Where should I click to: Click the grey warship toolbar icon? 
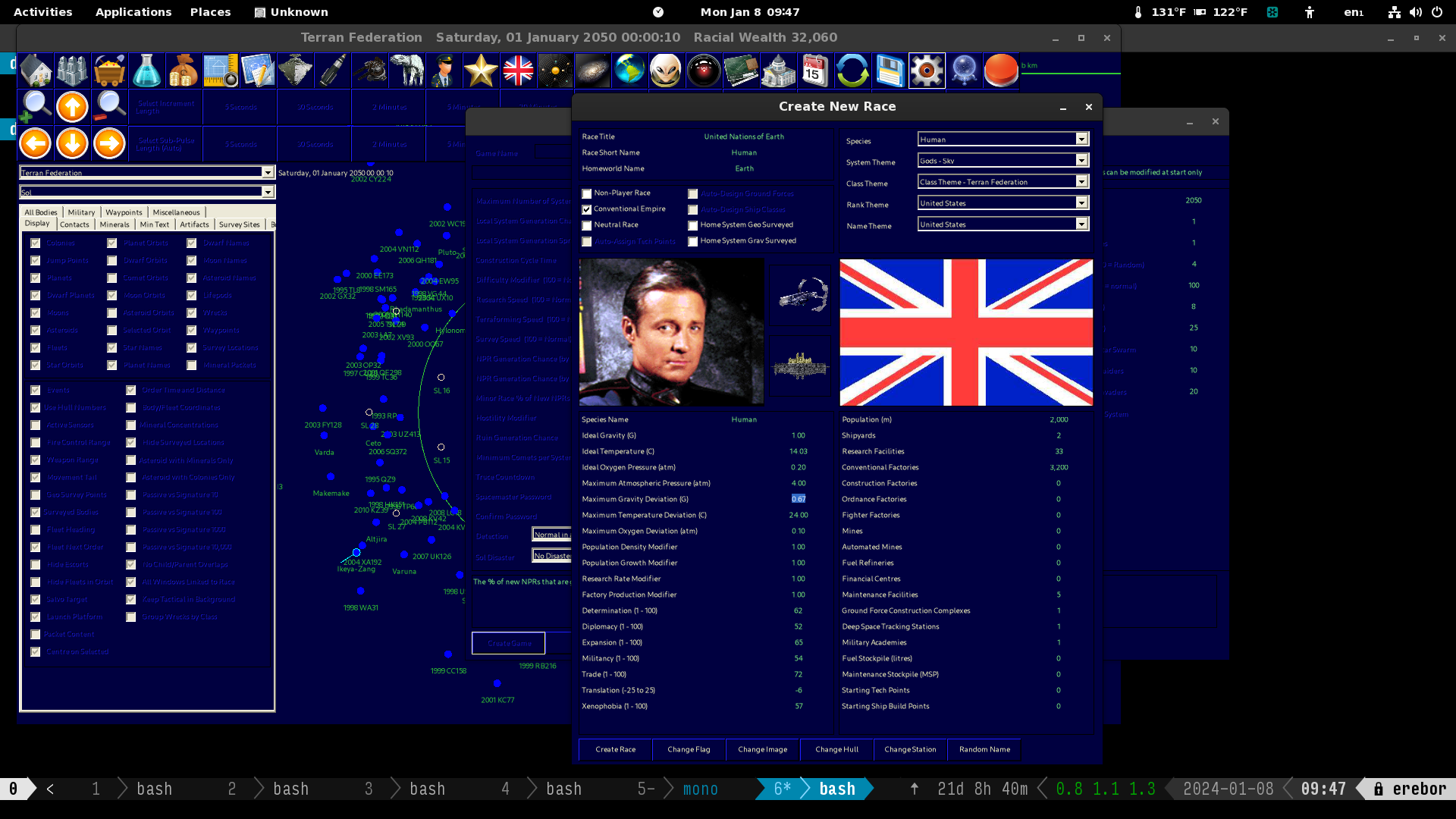tap(296, 71)
